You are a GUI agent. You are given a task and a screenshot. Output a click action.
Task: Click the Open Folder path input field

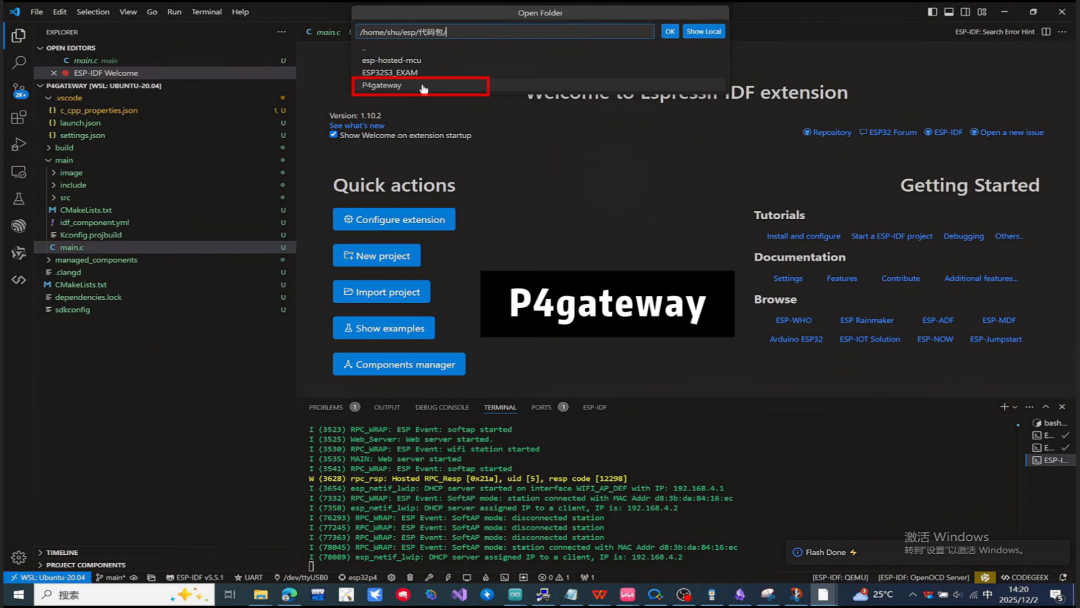pyautogui.click(x=505, y=32)
